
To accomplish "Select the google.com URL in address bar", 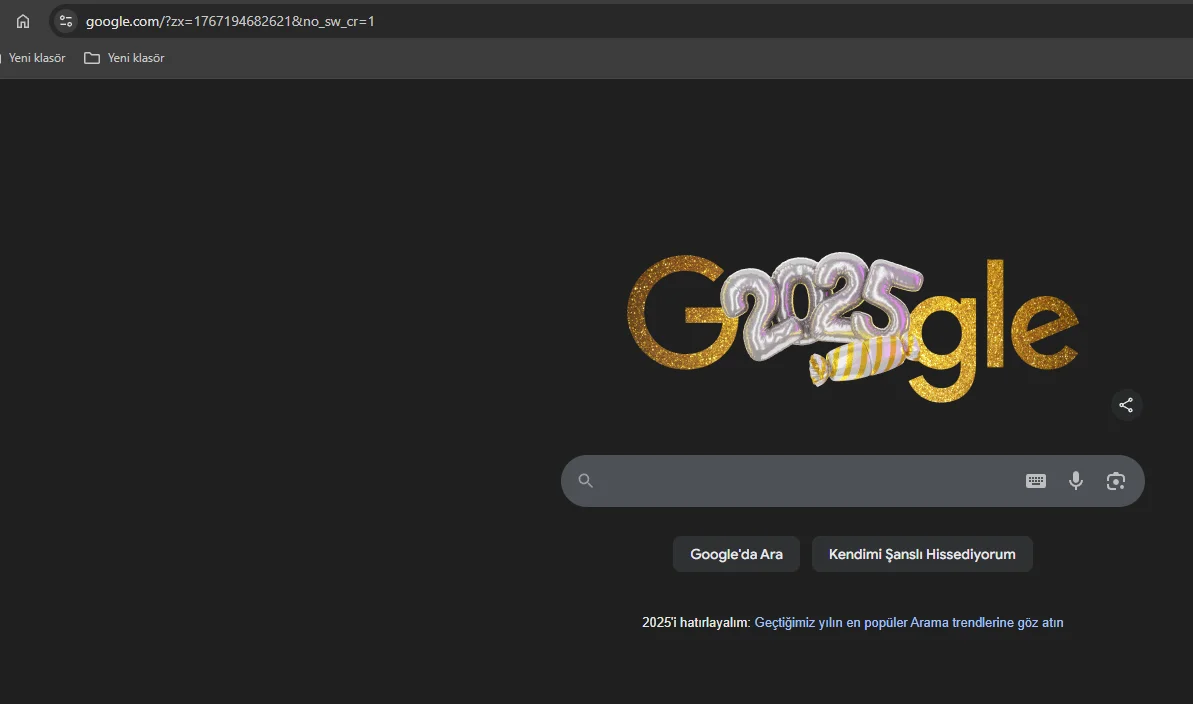I will pyautogui.click(x=230, y=21).
